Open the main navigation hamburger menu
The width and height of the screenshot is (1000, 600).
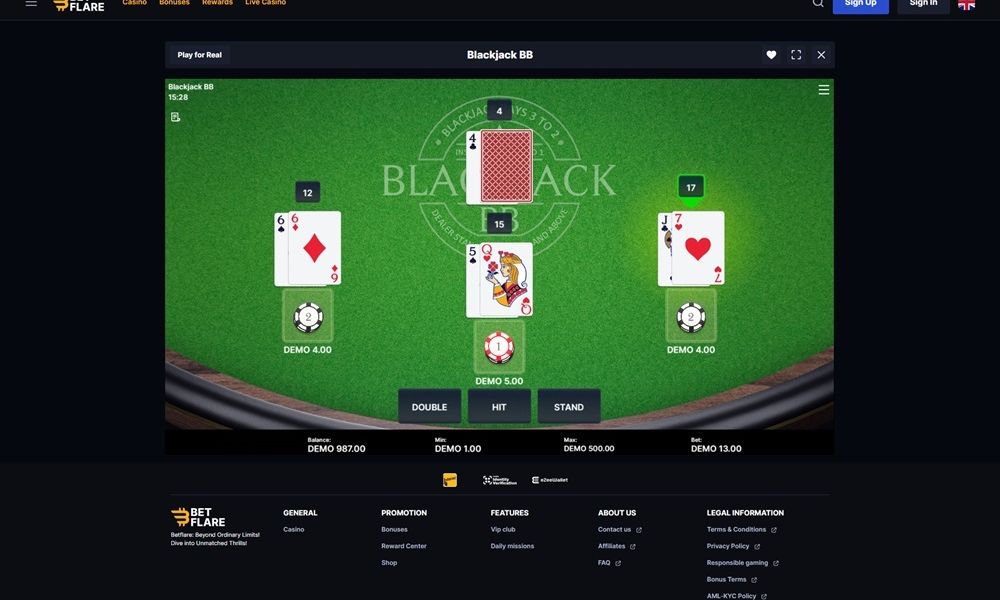pyautogui.click(x=31, y=3)
